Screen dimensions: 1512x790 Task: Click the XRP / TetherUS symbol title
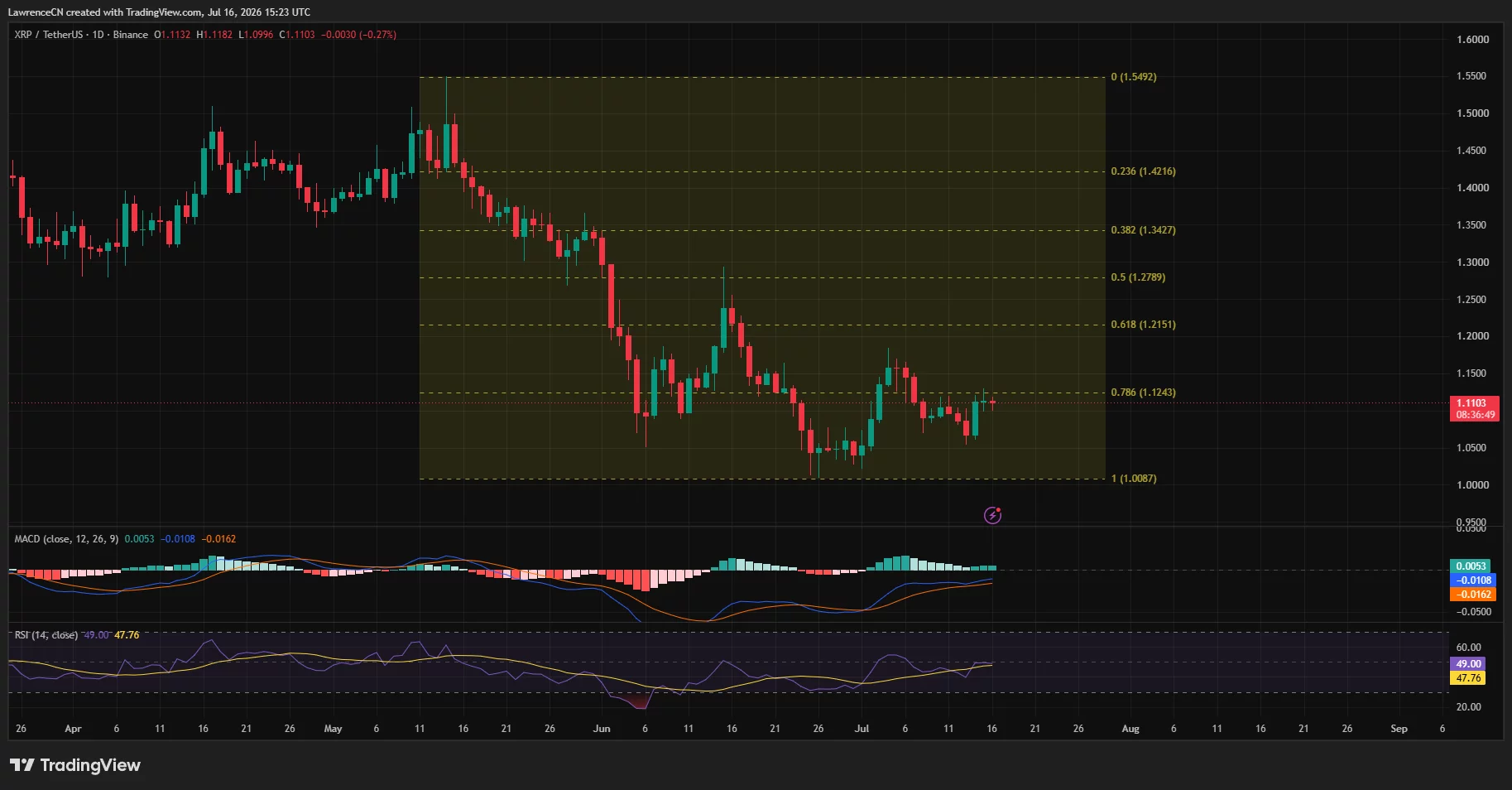click(x=49, y=35)
